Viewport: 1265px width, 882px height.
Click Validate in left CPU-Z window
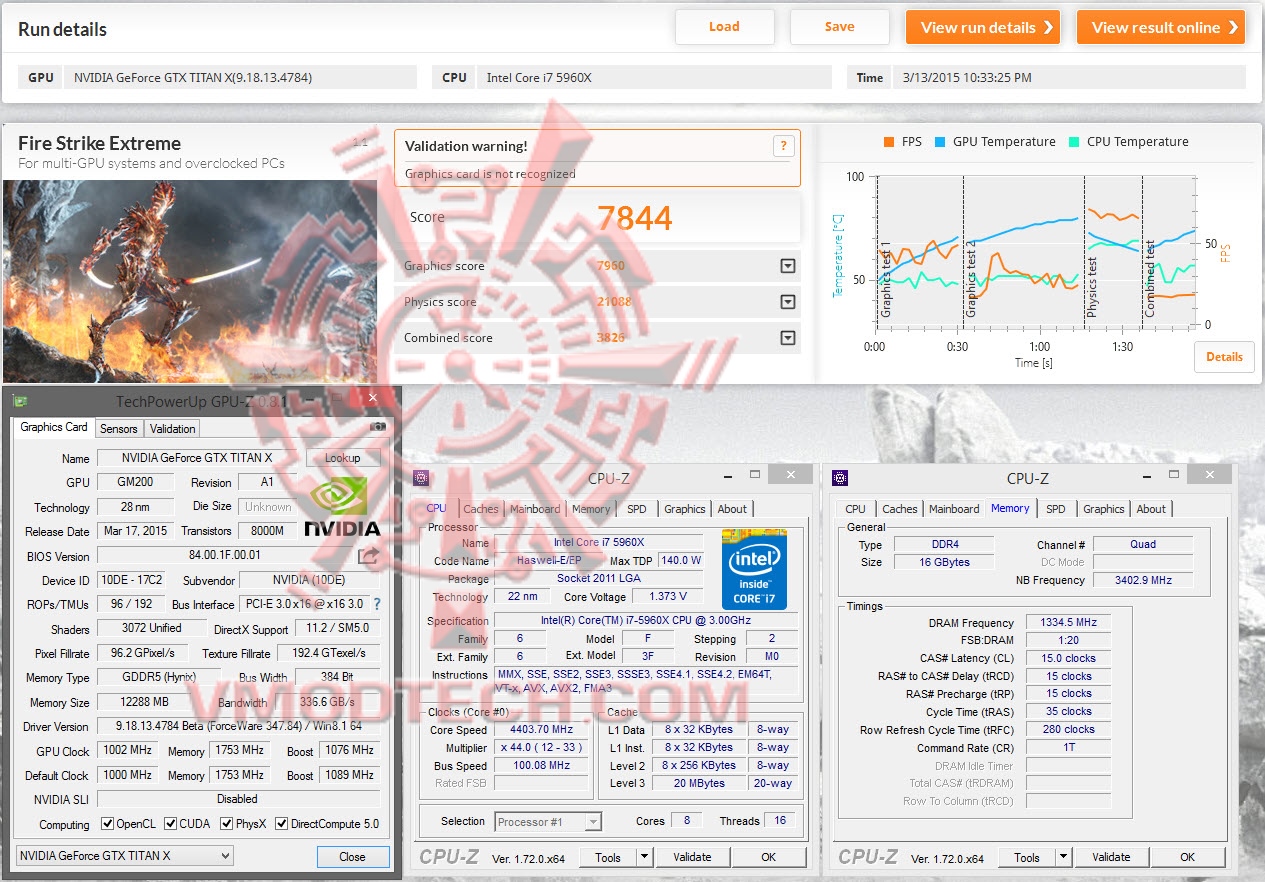point(692,857)
